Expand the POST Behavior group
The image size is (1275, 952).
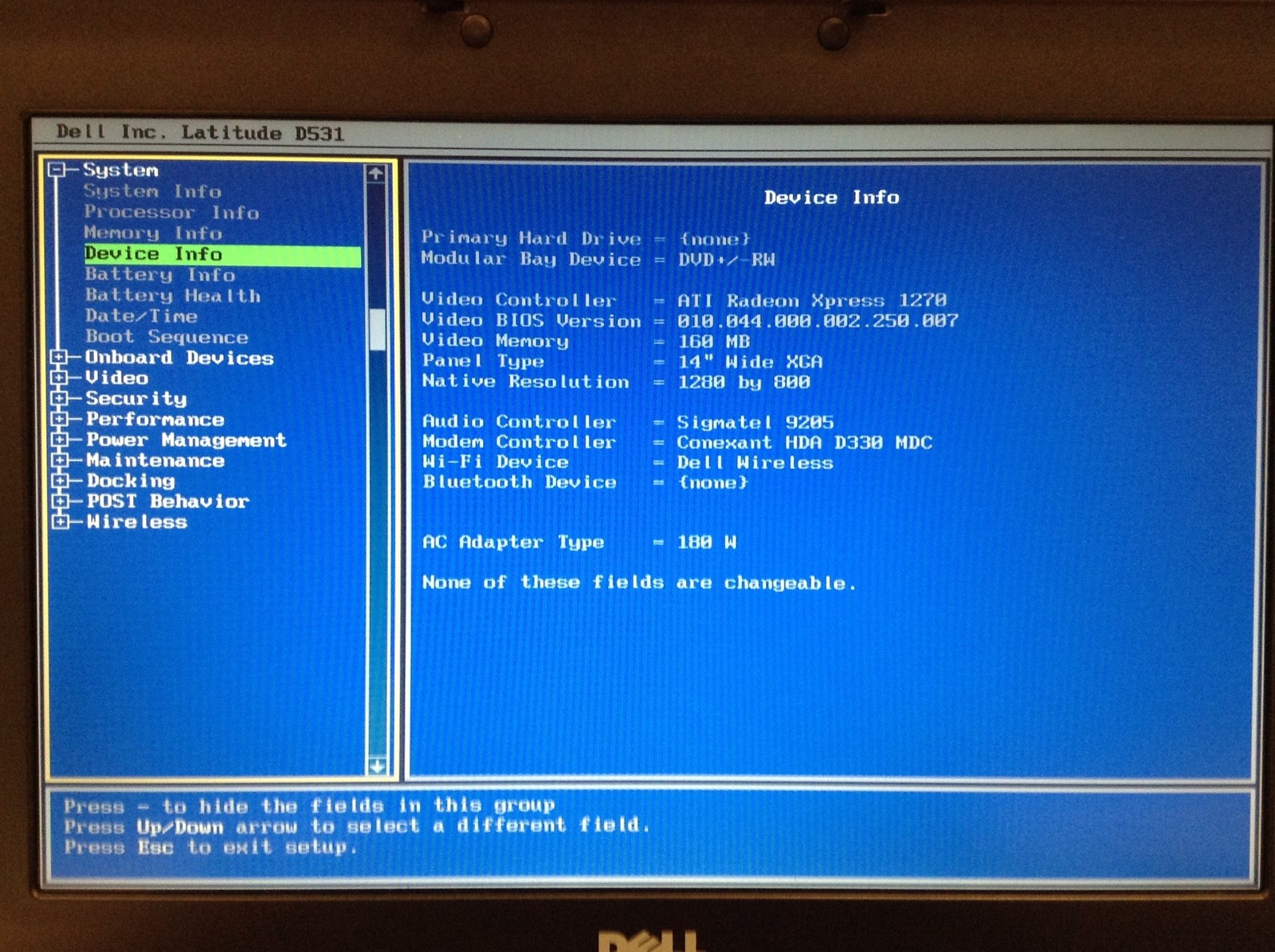(59, 501)
